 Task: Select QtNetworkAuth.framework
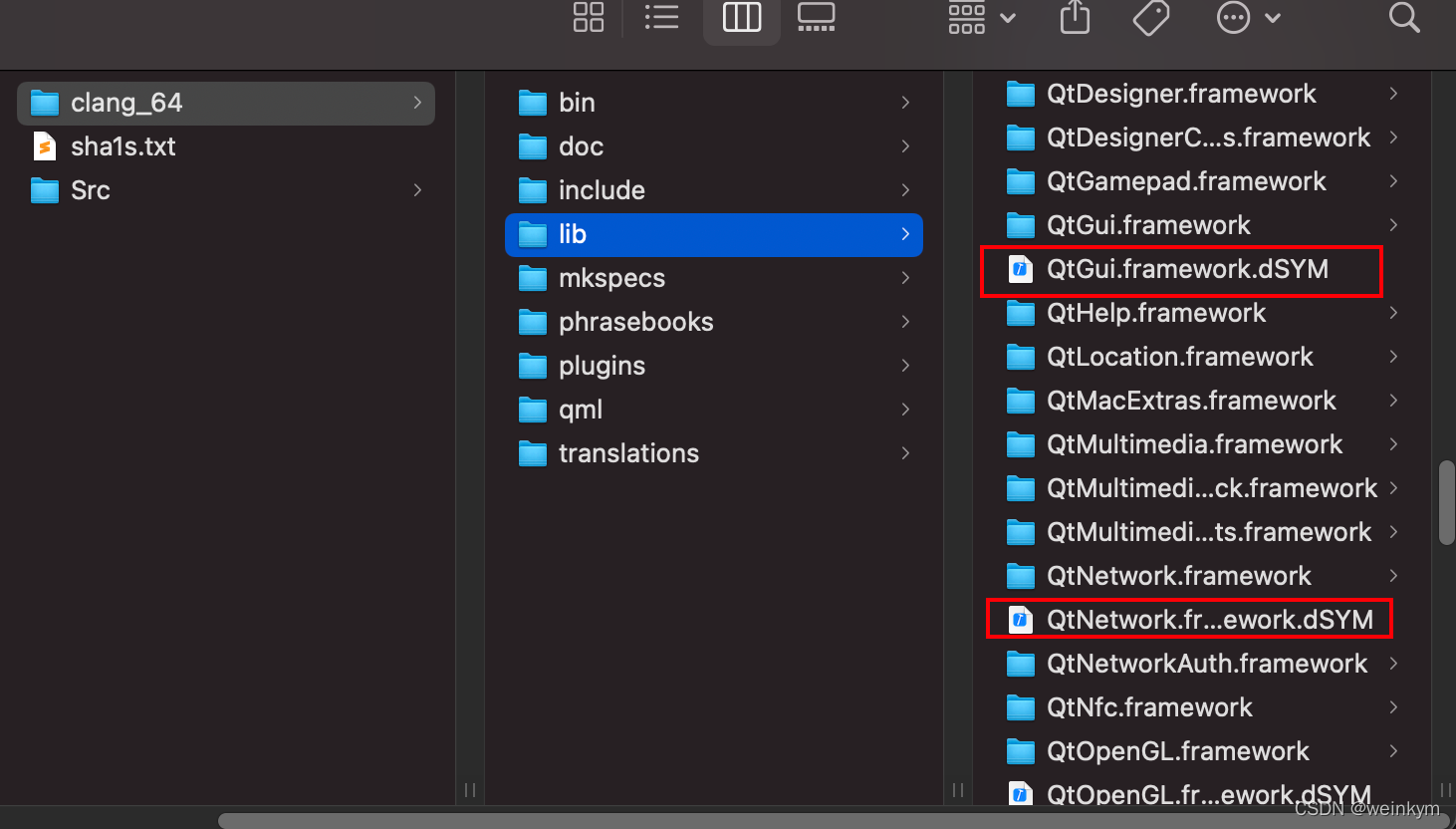1202,664
